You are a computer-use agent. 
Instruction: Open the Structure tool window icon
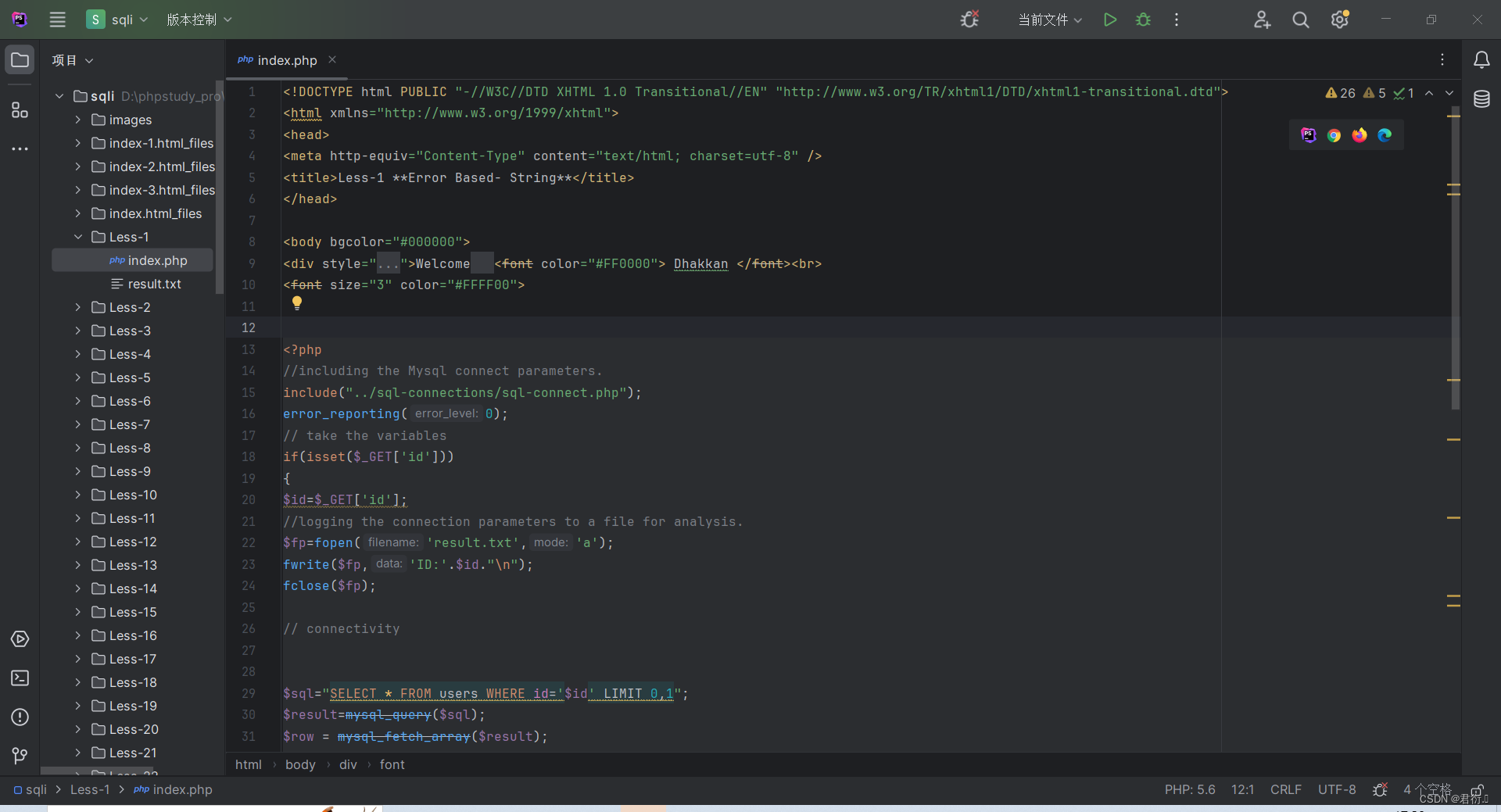pyautogui.click(x=20, y=109)
